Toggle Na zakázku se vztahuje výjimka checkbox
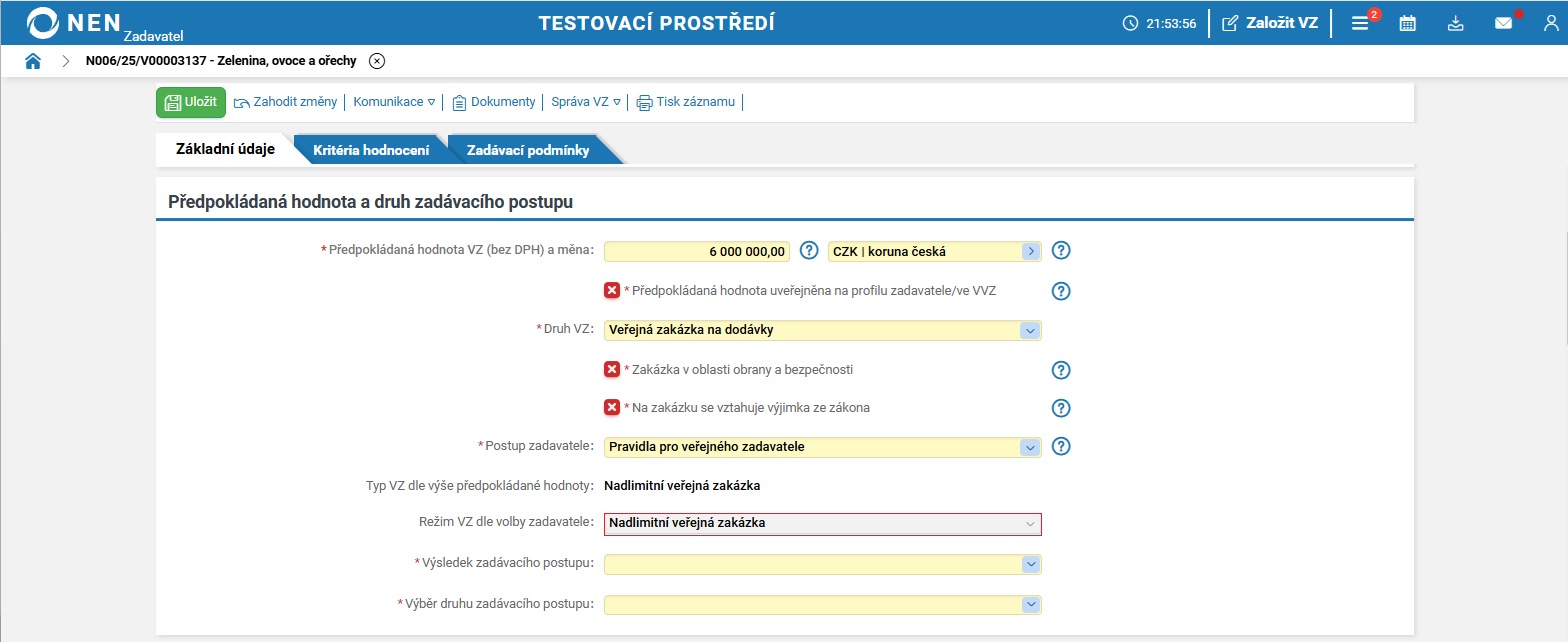This screenshot has height=642, width=1568. tap(612, 408)
